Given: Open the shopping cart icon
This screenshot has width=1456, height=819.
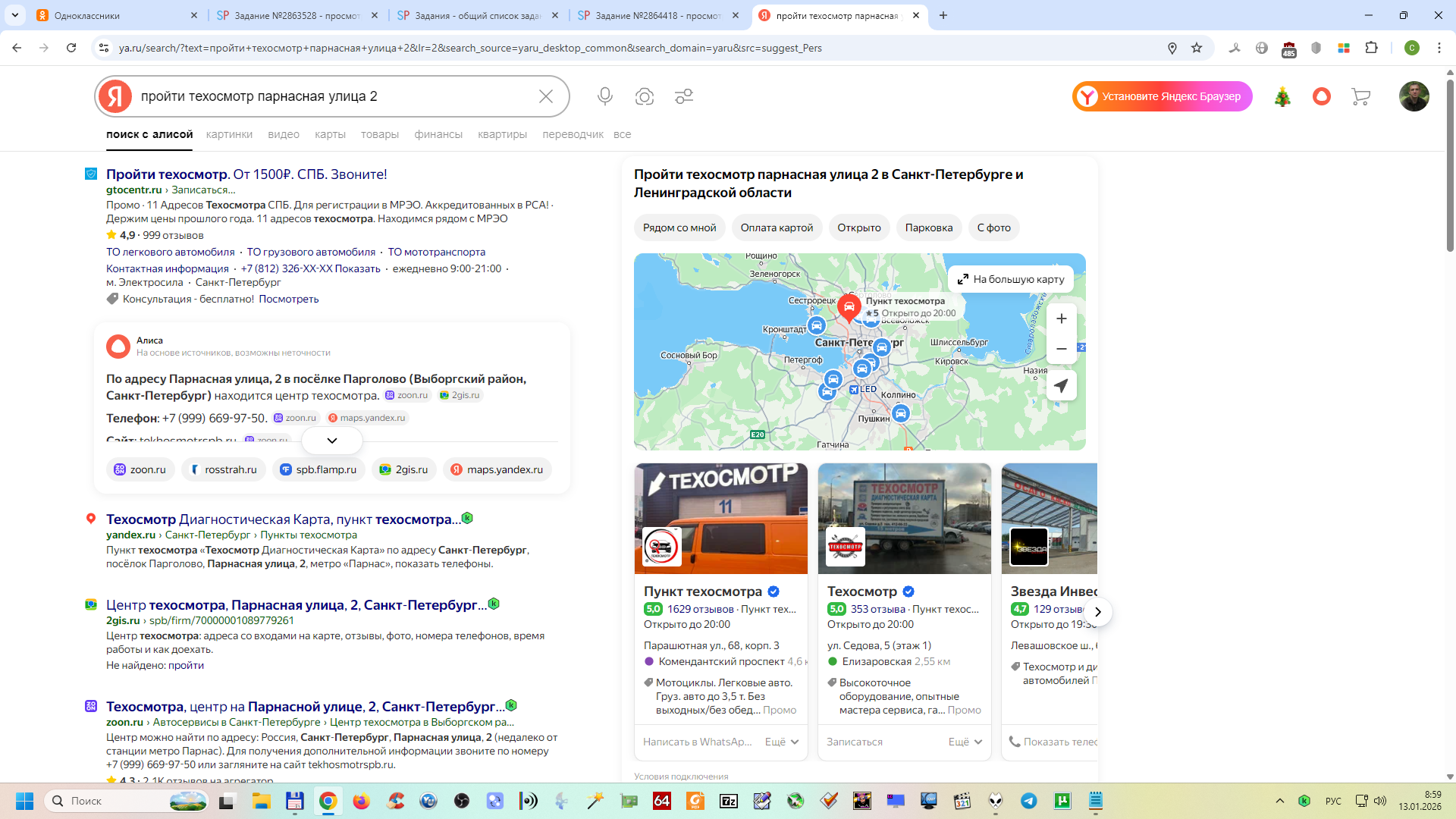Looking at the screenshot, I should 1360,96.
